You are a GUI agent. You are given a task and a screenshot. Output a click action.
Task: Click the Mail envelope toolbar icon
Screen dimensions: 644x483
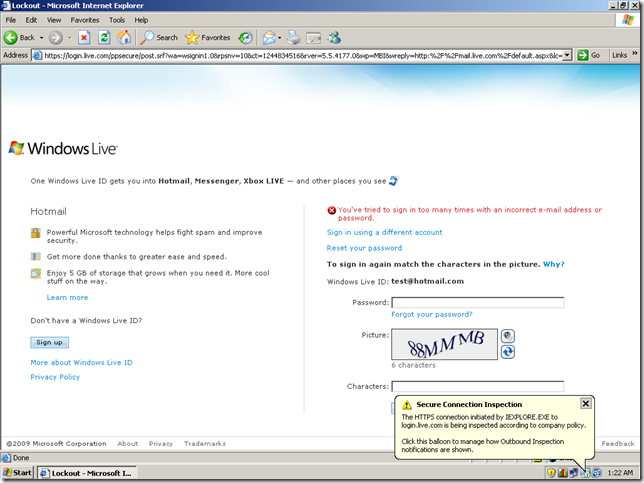pyautogui.click(x=269, y=38)
